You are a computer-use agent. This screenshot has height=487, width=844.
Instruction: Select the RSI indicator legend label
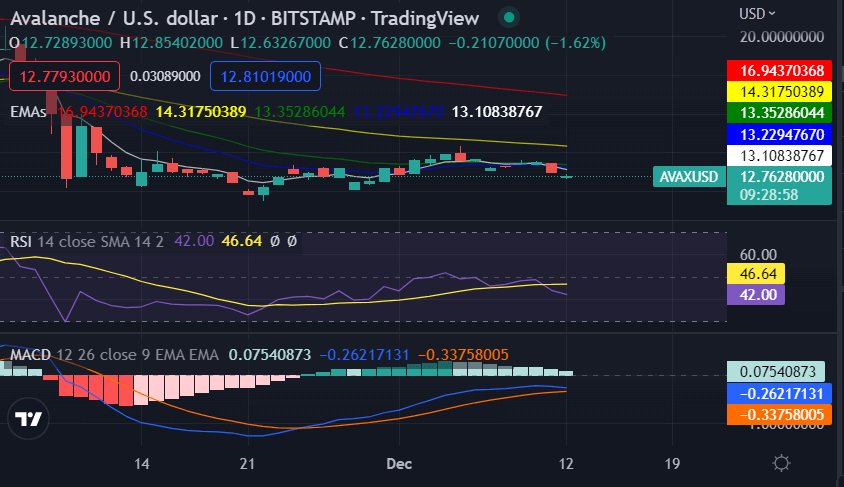(21, 242)
